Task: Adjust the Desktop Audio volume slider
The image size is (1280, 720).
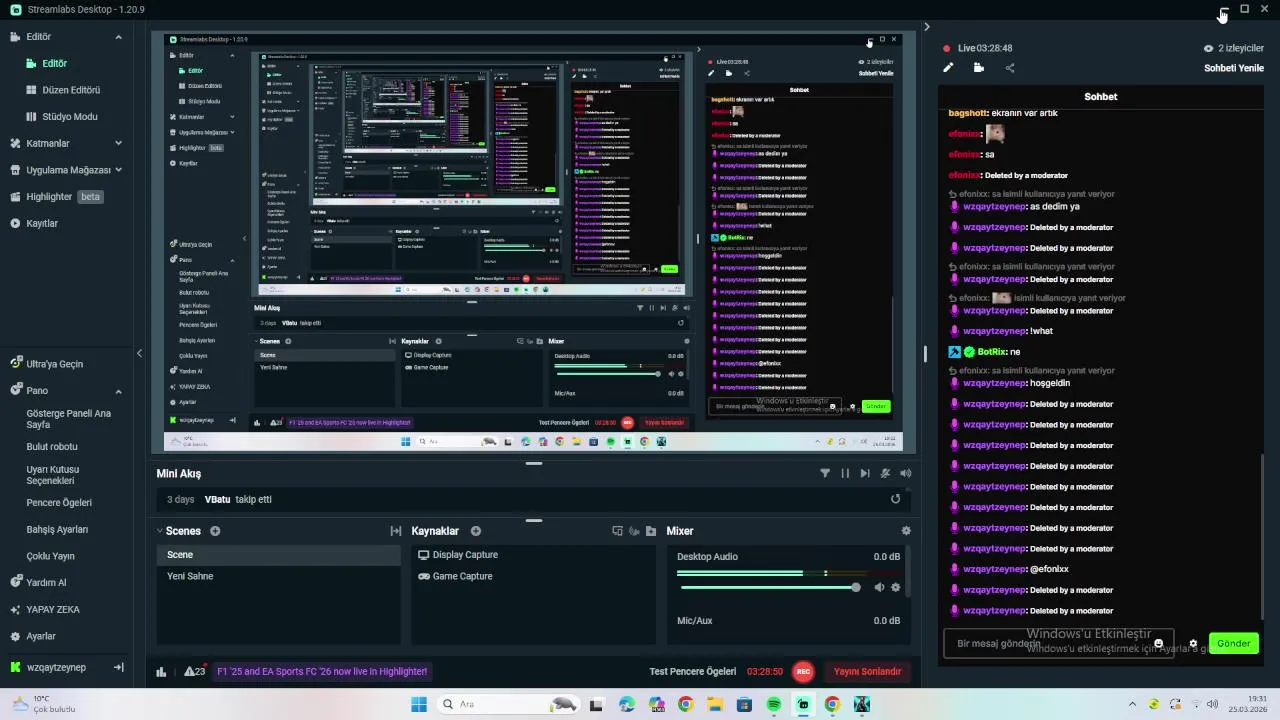Action: (x=769, y=587)
